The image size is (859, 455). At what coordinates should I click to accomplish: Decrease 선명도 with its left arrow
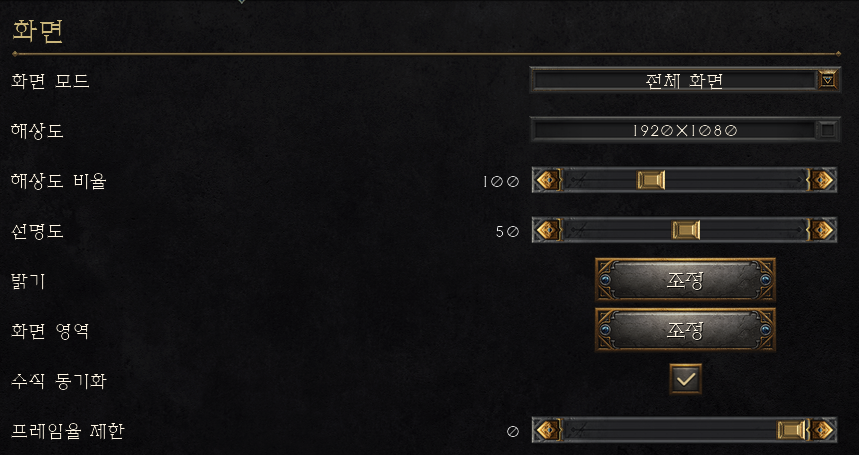[547, 230]
